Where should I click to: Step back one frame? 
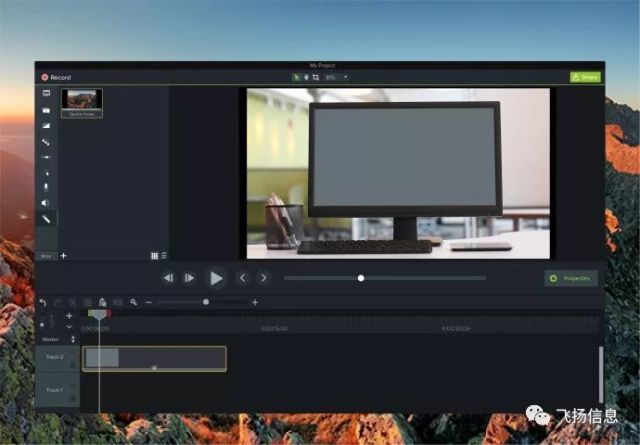(x=168, y=278)
